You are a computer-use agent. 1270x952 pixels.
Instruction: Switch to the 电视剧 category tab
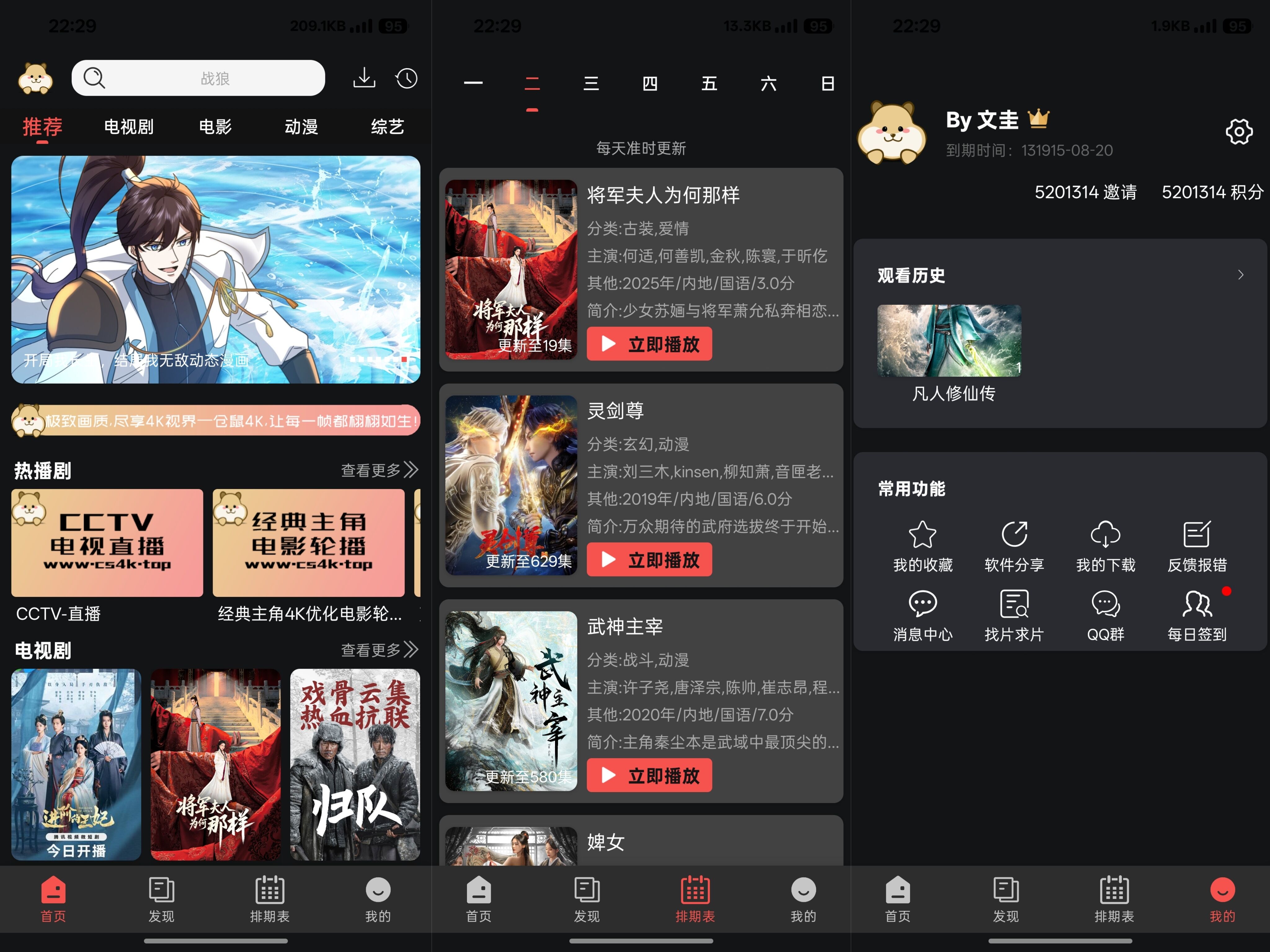pos(129,126)
